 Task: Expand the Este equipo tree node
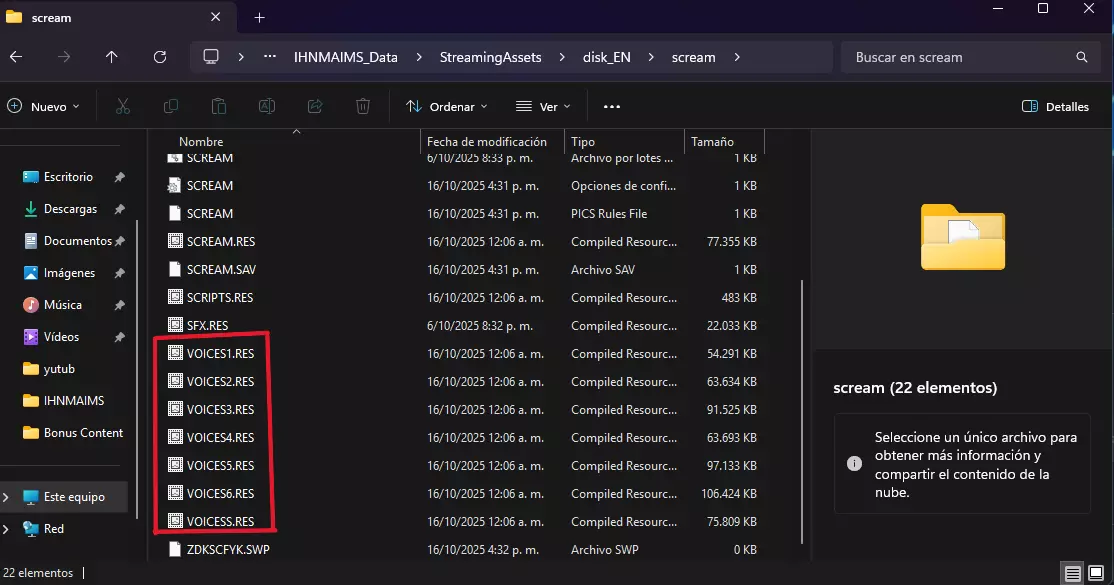click(x=6, y=497)
